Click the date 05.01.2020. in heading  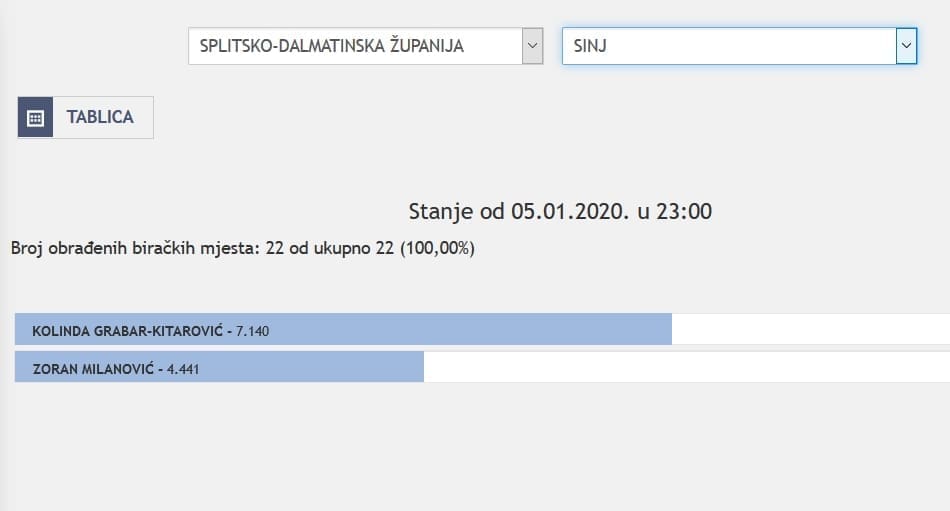click(569, 211)
